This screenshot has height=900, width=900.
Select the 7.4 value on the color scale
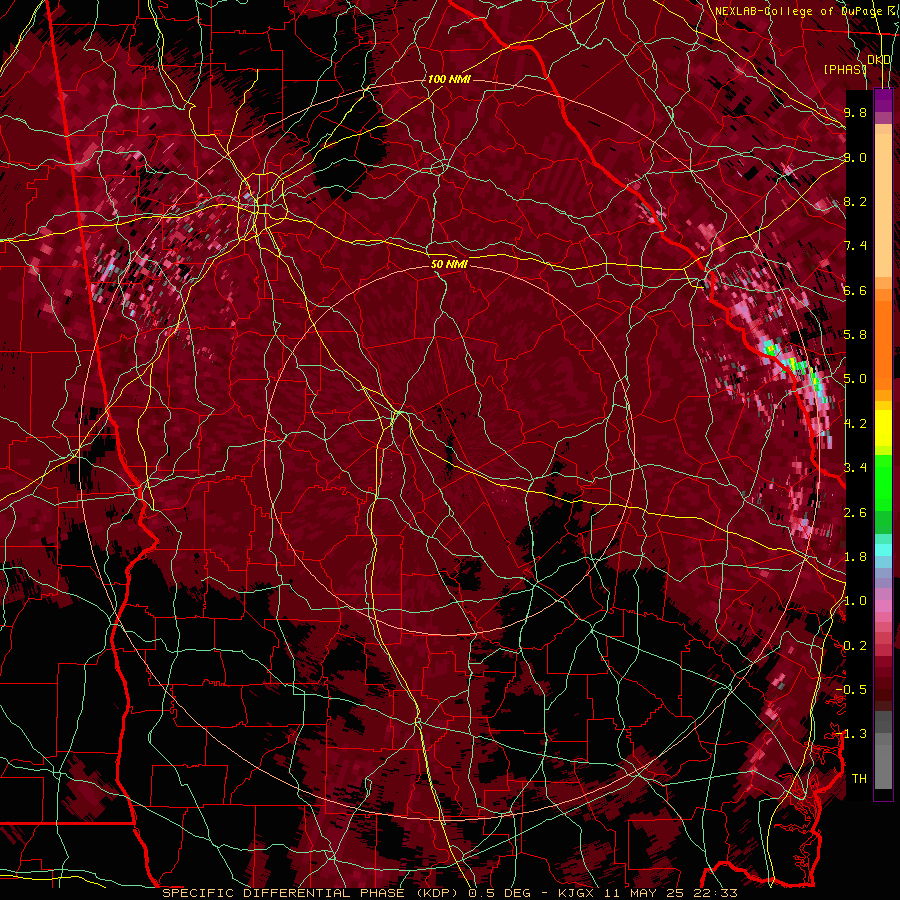pyautogui.click(x=855, y=246)
